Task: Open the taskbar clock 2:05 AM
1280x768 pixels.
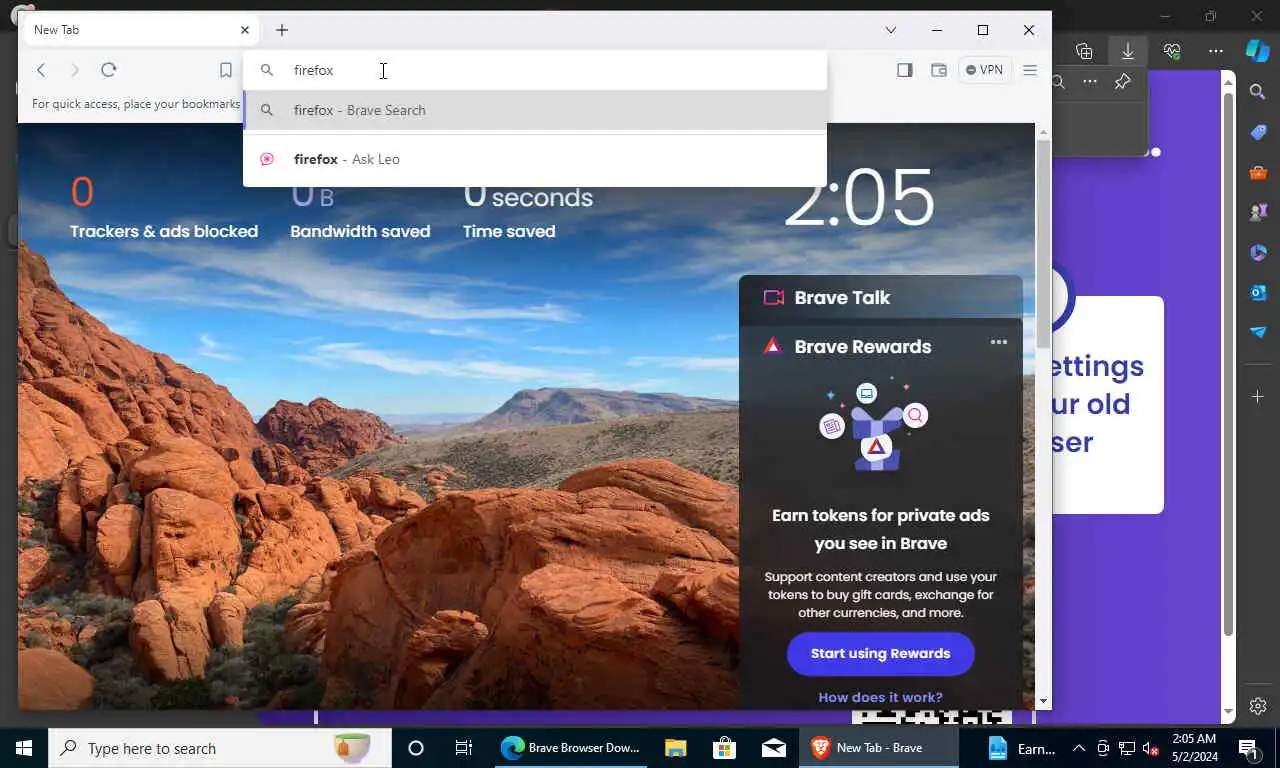Action: click(x=1196, y=748)
